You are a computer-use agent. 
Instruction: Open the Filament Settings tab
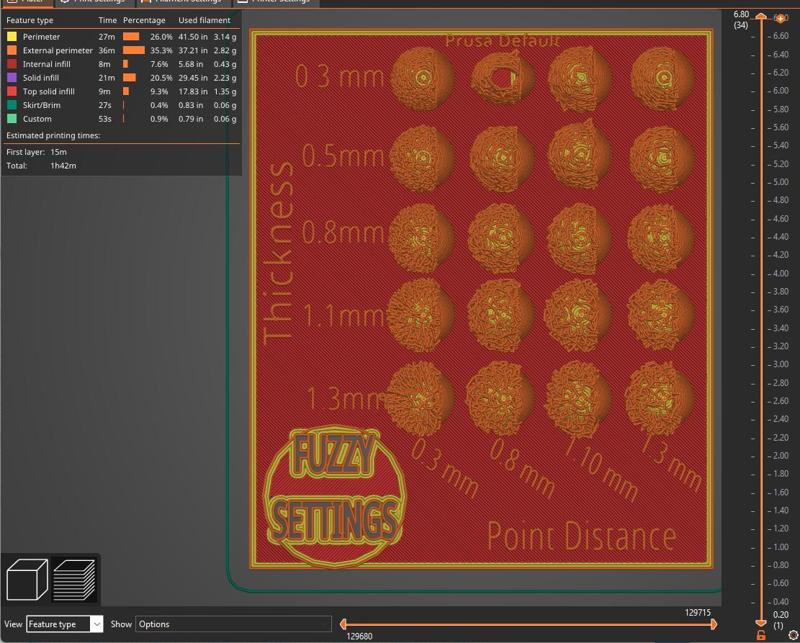183,2
